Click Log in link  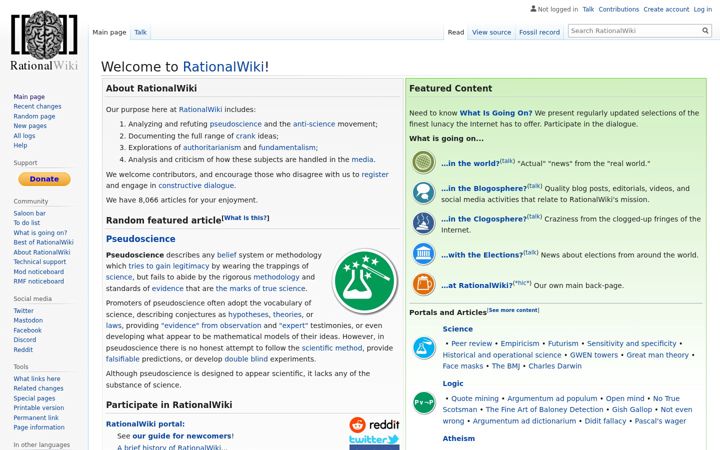[x=702, y=9]
